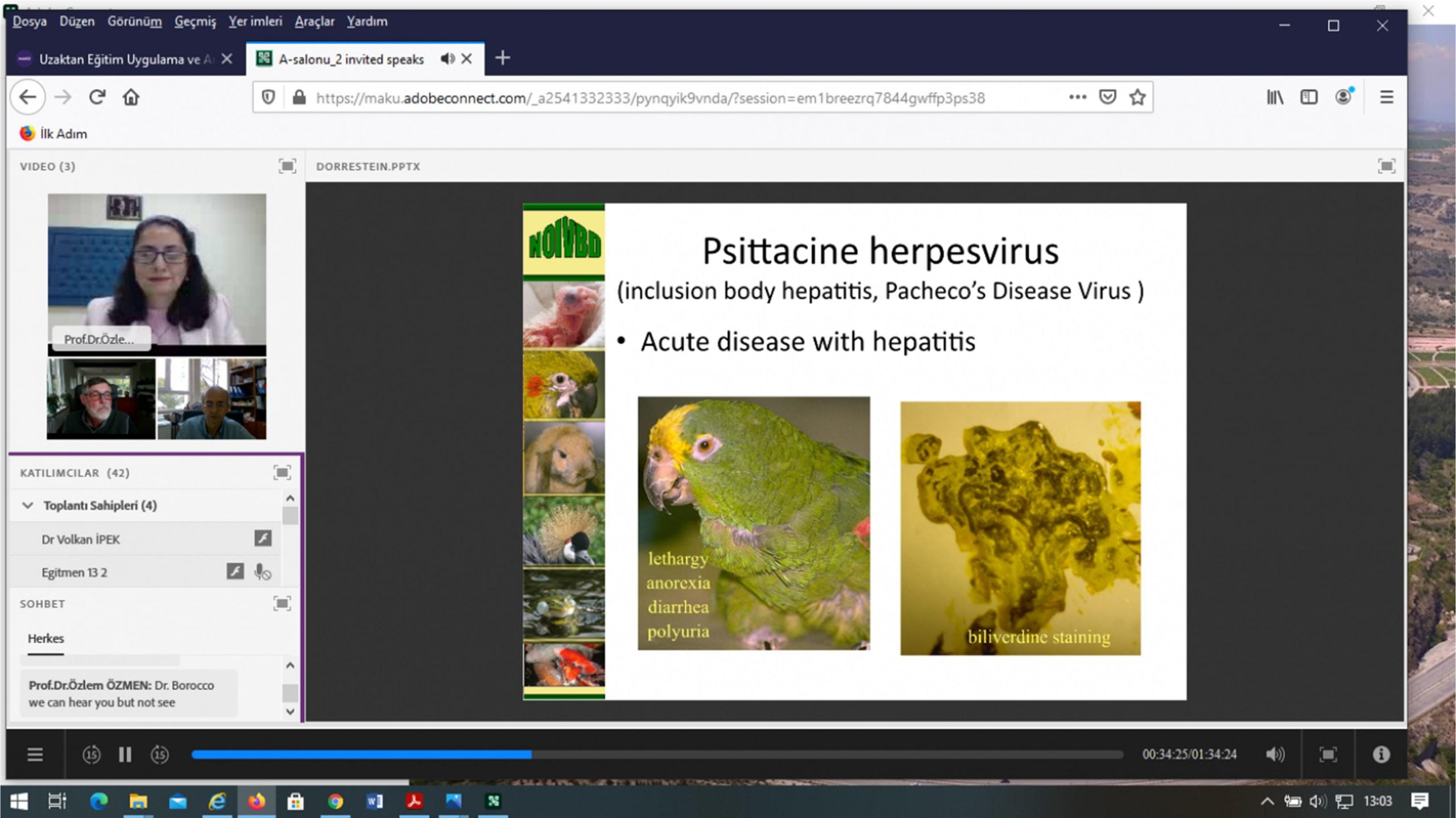
Task: Select Dr Volkan İPEK in attendees
Action: [81, 539]
